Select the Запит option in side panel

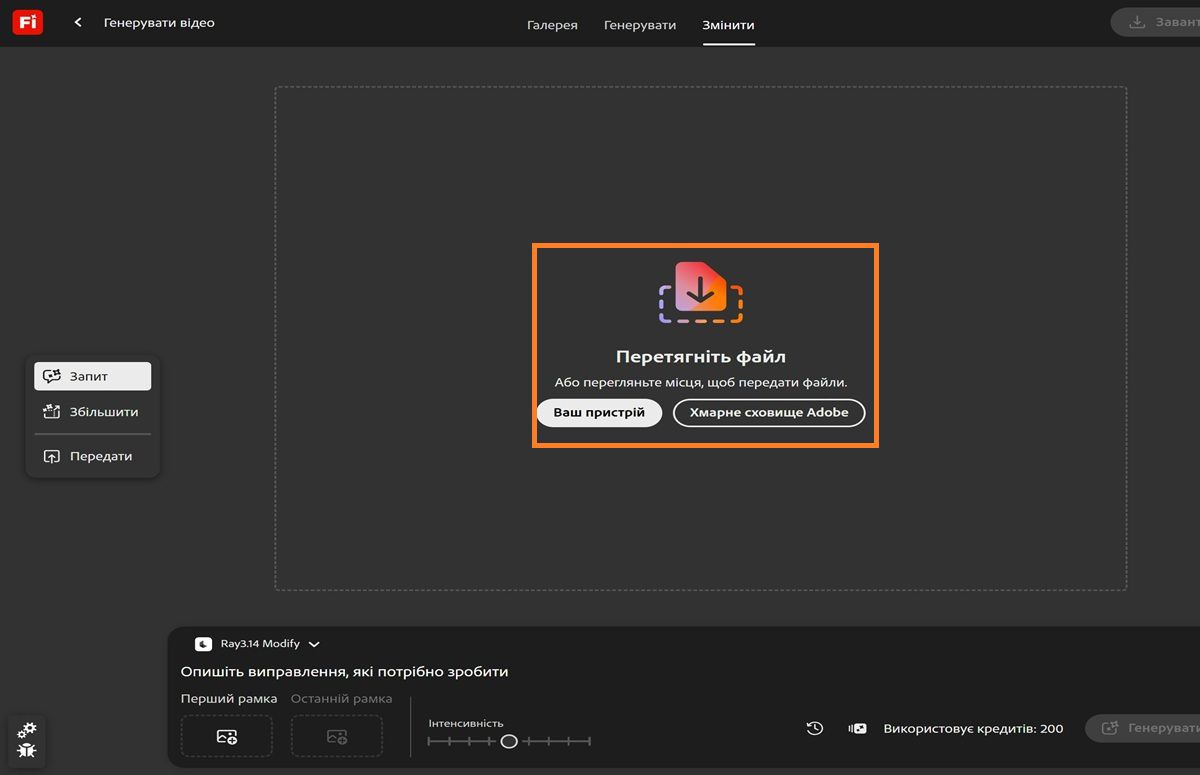92,376
